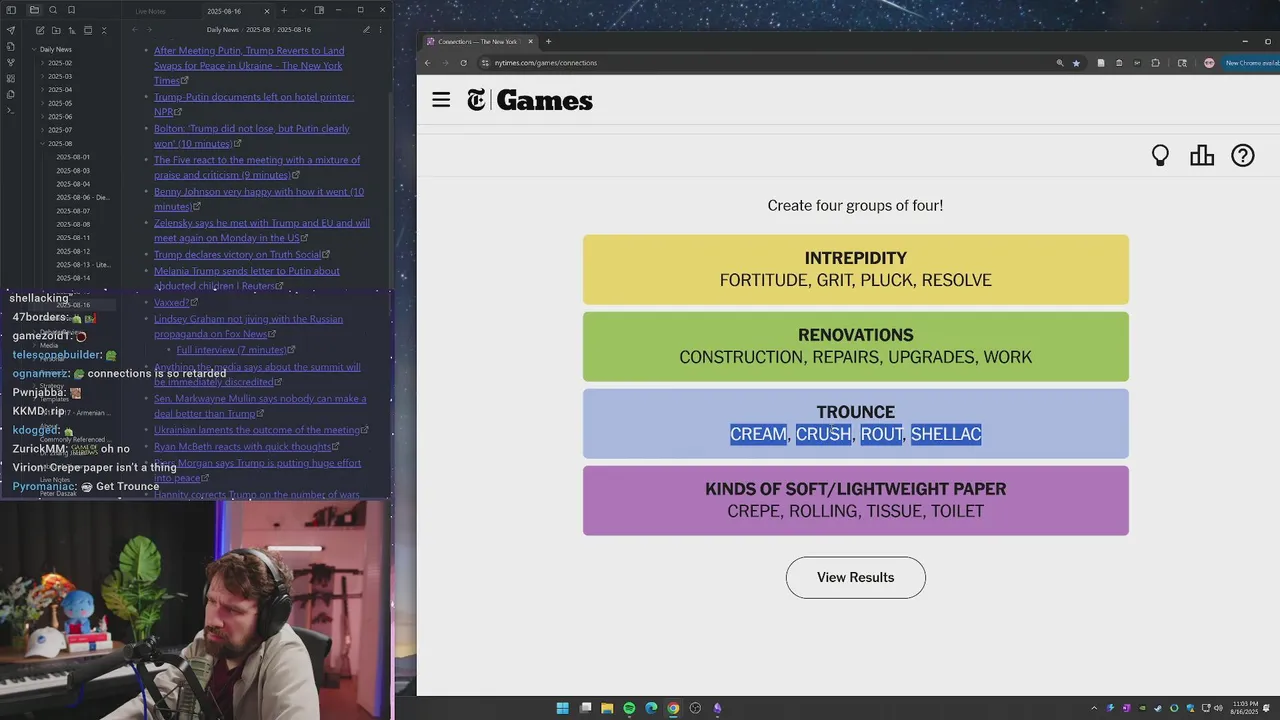Open the 2025-08-07 note

tap(73, 211)
